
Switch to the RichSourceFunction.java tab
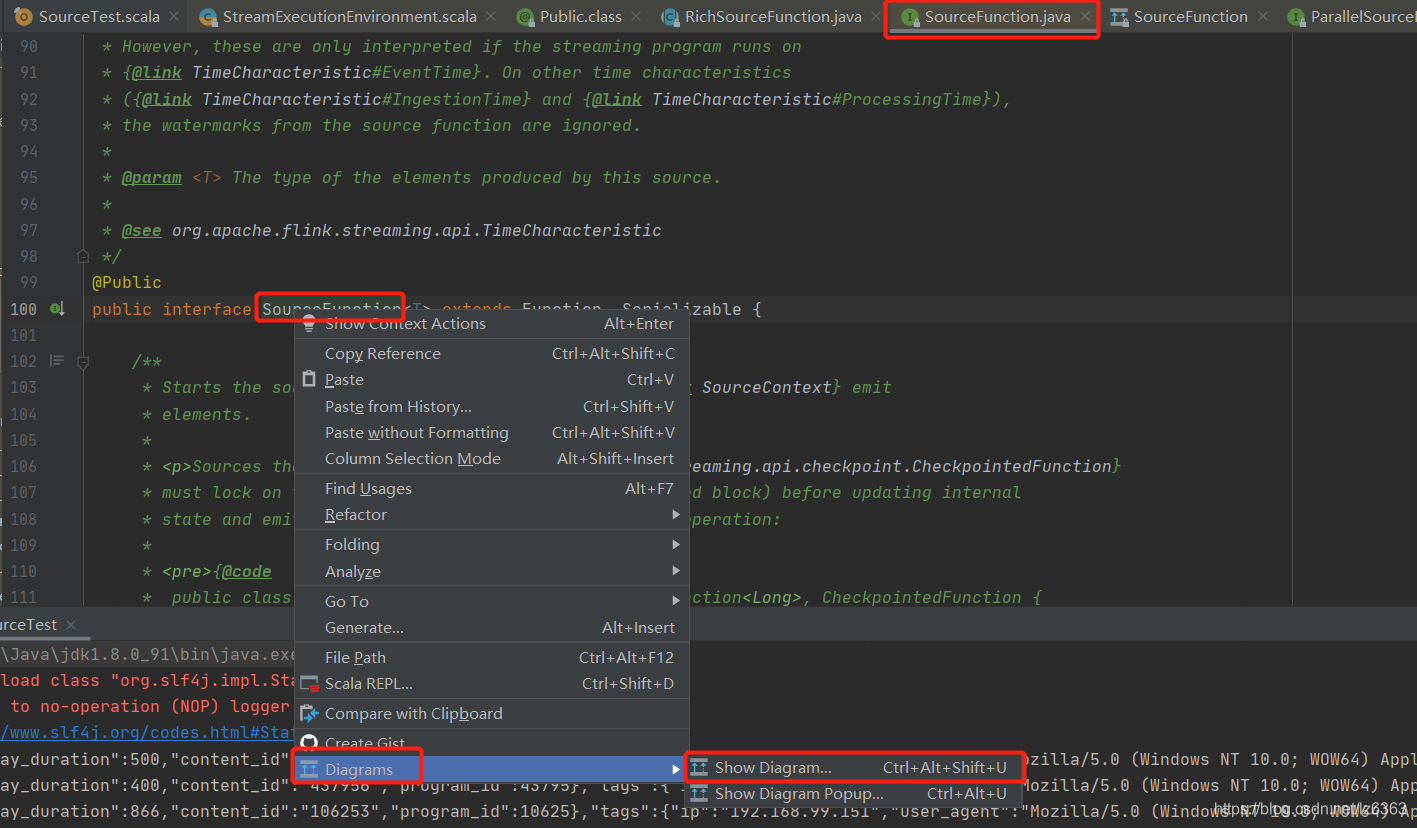pos(773,17)
